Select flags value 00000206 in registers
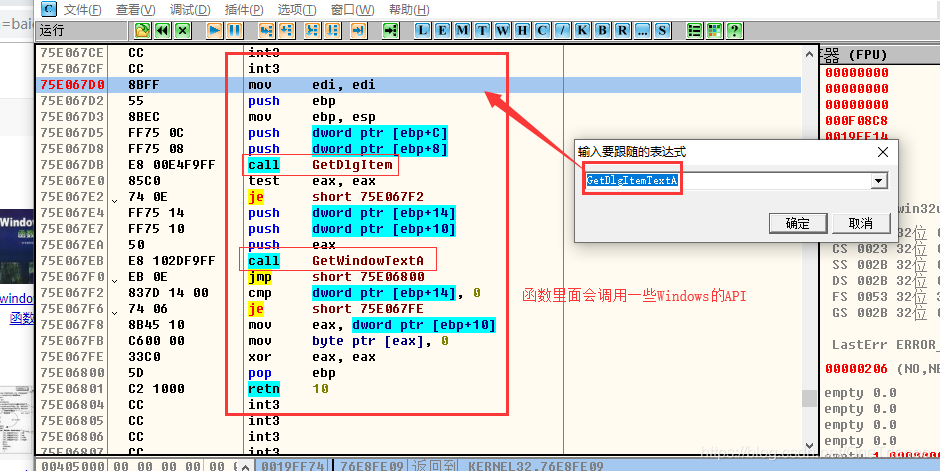 856,369
